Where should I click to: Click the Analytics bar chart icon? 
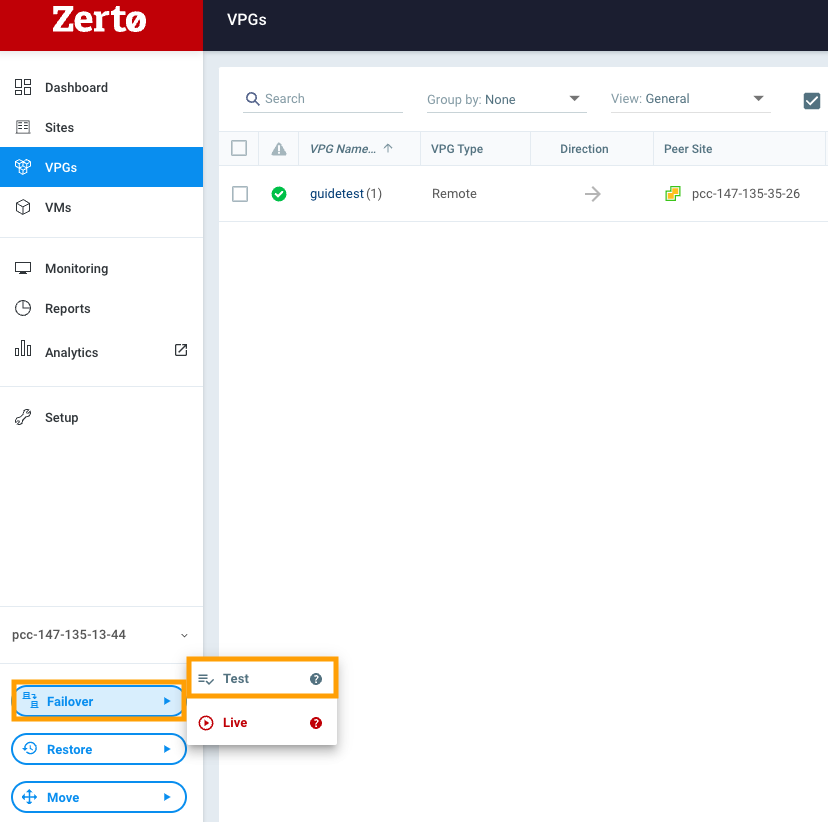23,348
